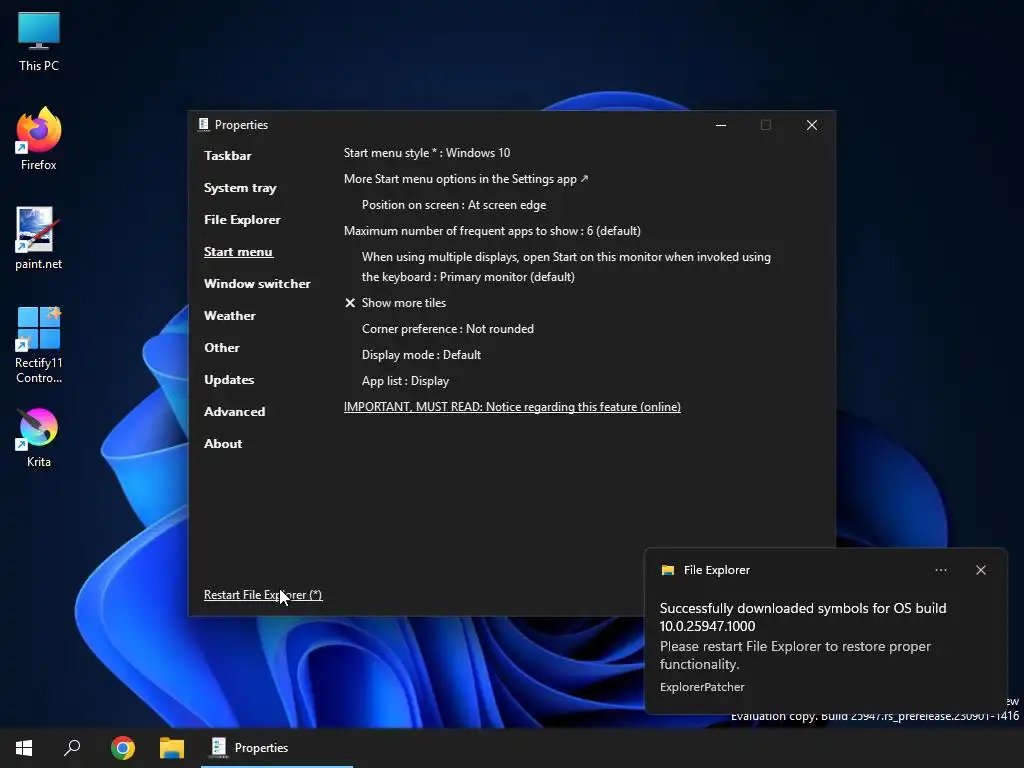
Task: Minimize the Properties window
Action: tap(721, 125)
